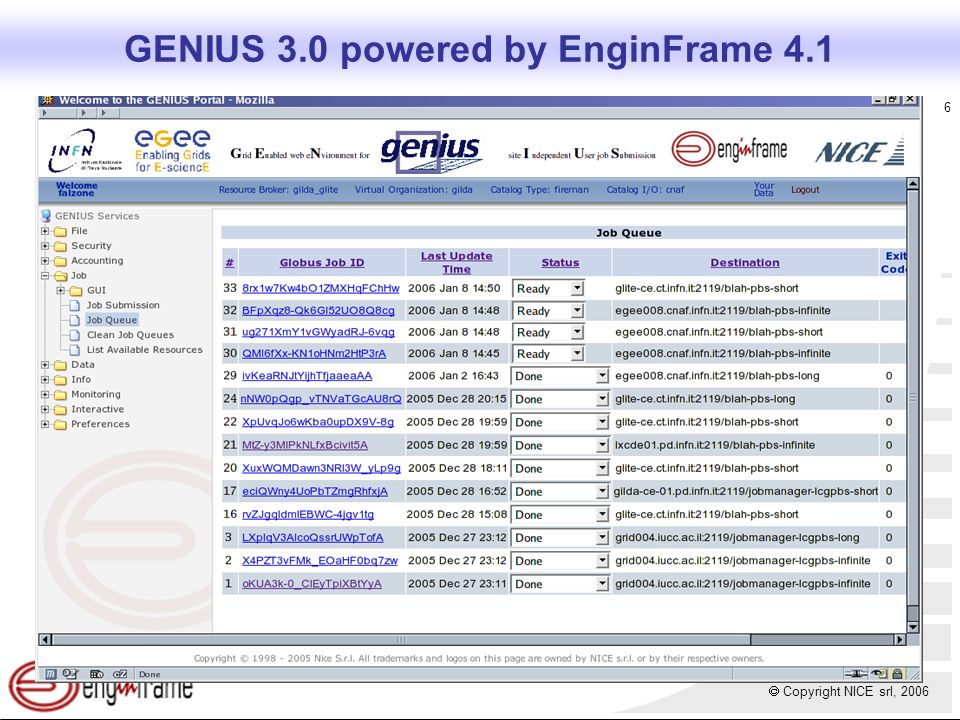This screenshot has height=720, width=960.
Task: Click the Address Book icon in the status bar
Action: tap(119, 674)
